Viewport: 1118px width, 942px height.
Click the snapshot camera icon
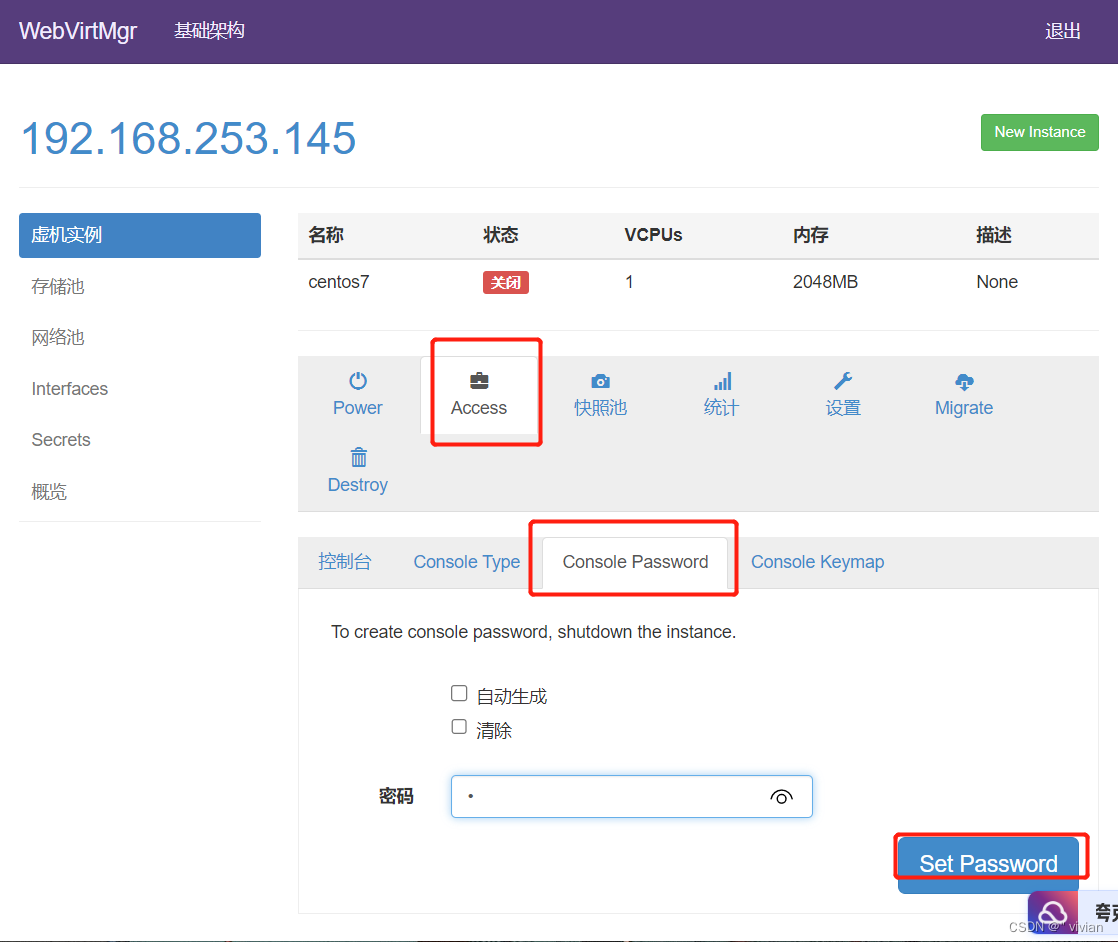tap(600, 382)
